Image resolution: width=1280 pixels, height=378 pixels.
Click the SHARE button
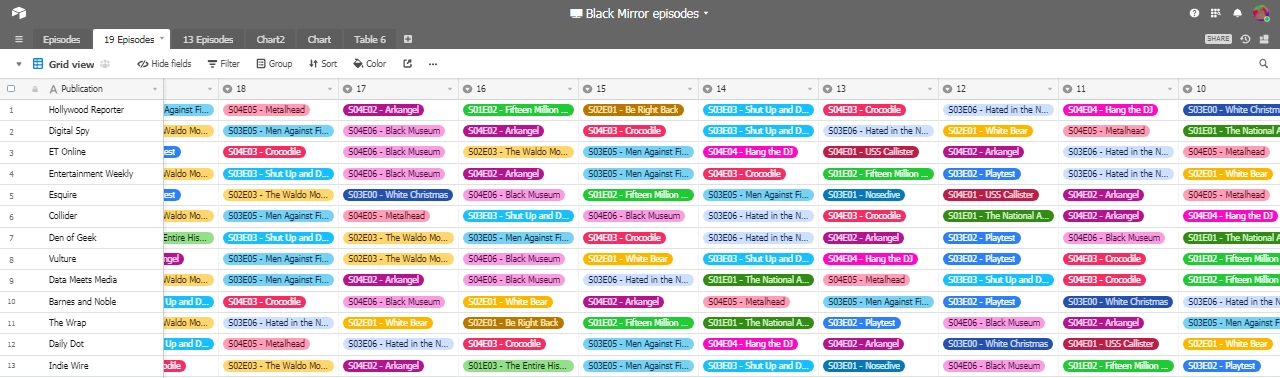1218,39
